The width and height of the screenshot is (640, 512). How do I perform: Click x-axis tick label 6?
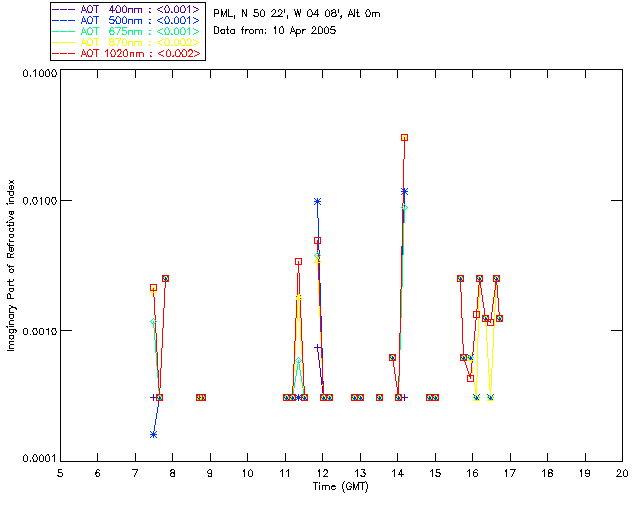pyautogui.click(x=98, y=473)
